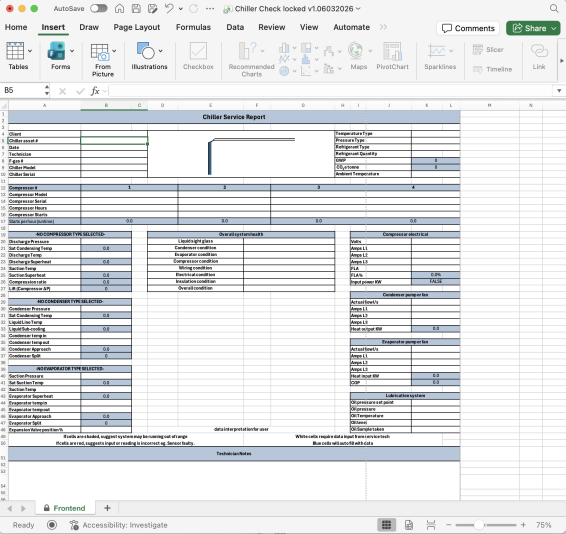
Task: Click the insert function fx icon
Action: tap(95, 91)
